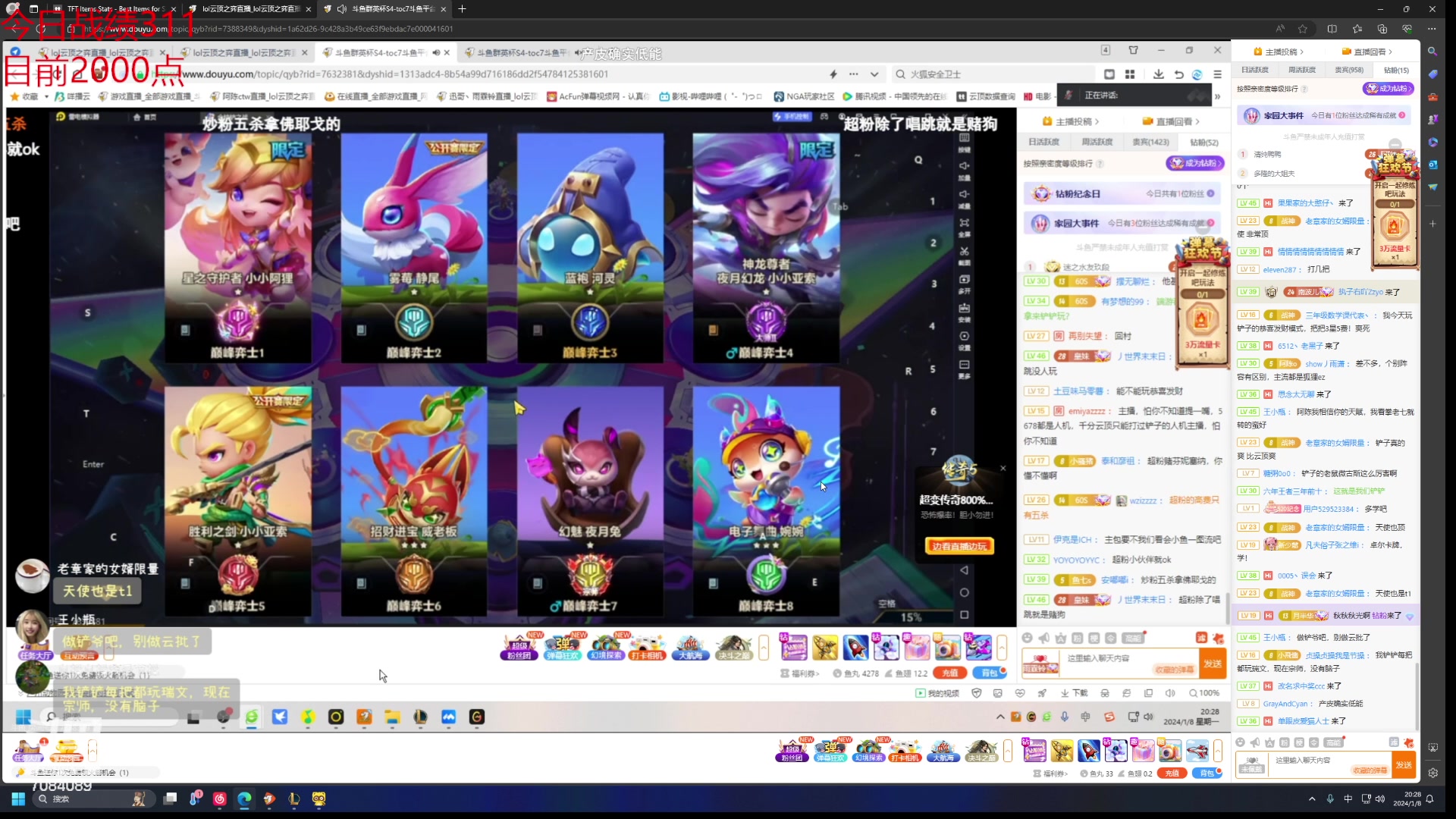The width and height of the screenshot is (1456, 819).
Task: Click download icon in inner browser toolbar
Action: pos(1158,74)
